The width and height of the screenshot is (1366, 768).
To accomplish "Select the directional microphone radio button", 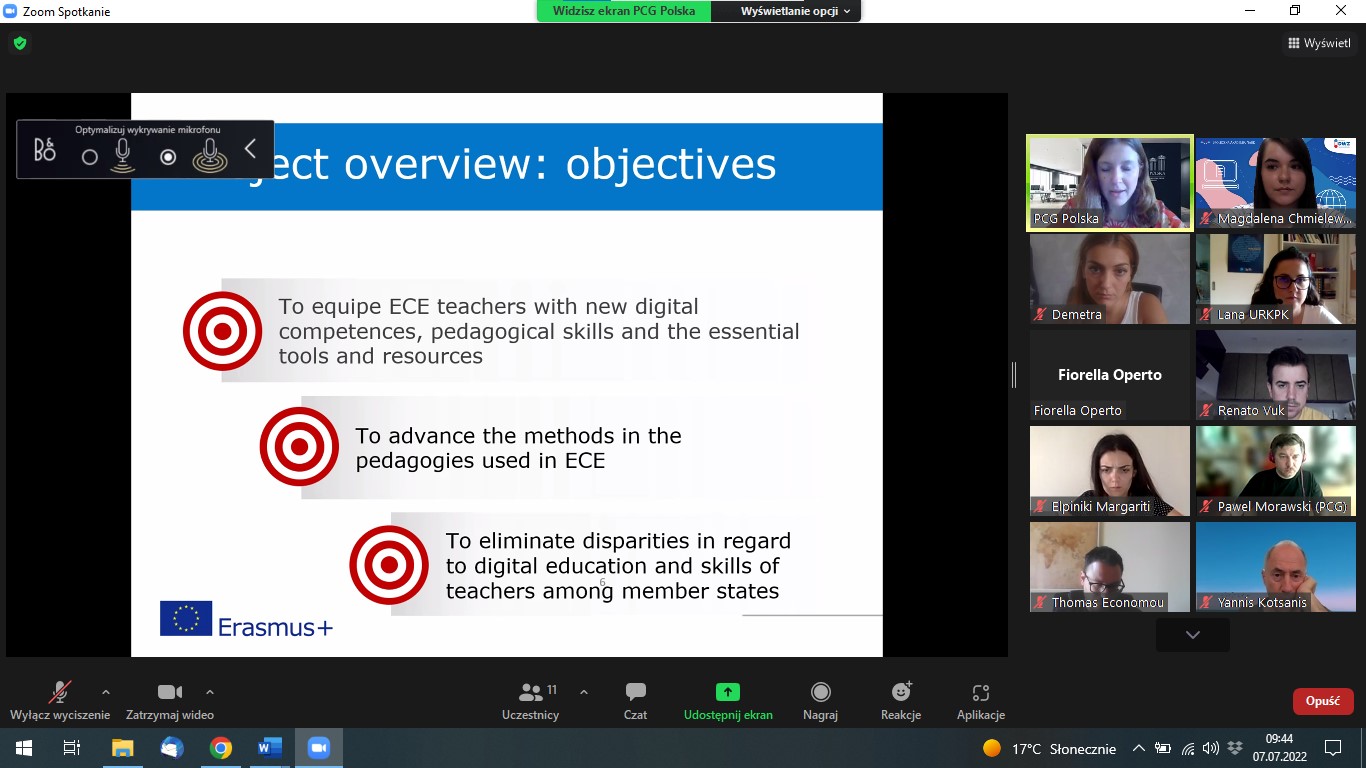I will (x=90, y=157).
